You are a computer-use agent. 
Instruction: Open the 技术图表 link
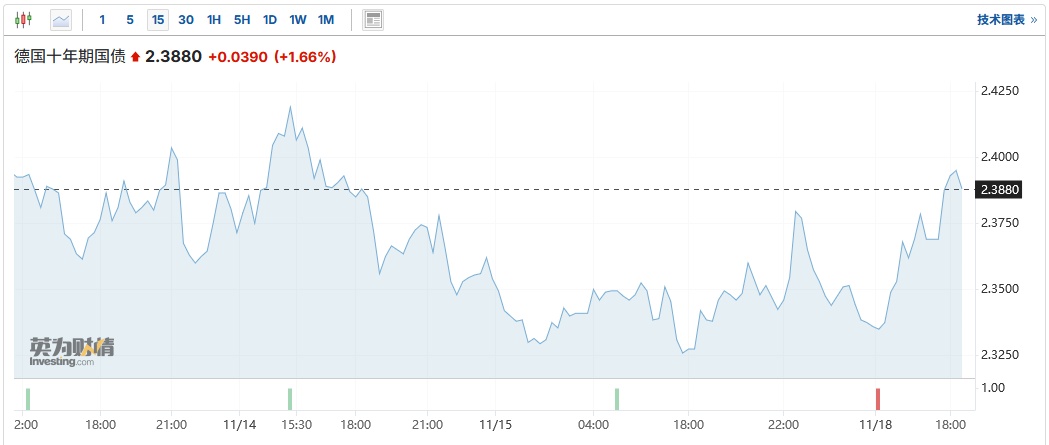(x=1000, y=19)
